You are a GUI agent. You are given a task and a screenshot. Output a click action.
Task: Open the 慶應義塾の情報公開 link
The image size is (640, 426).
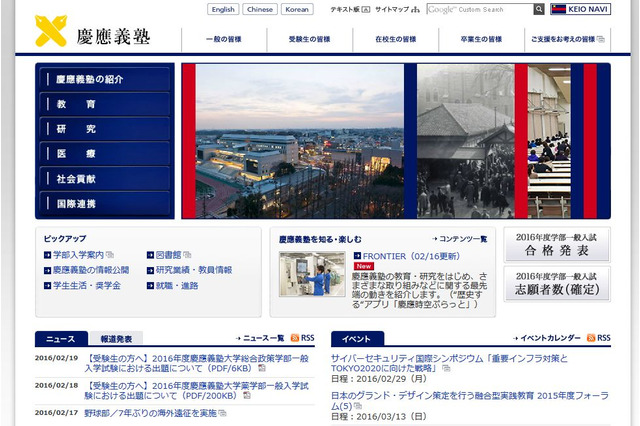coord(91,270)
